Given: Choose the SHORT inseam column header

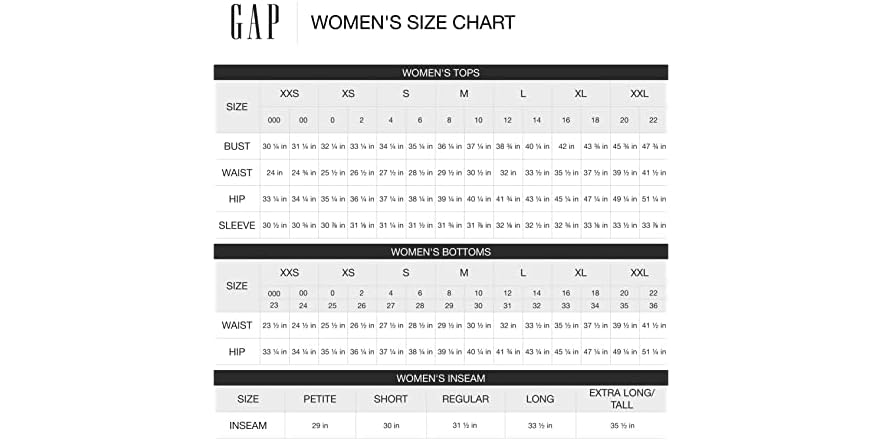Looking at the screenshot, I should 390,399.
